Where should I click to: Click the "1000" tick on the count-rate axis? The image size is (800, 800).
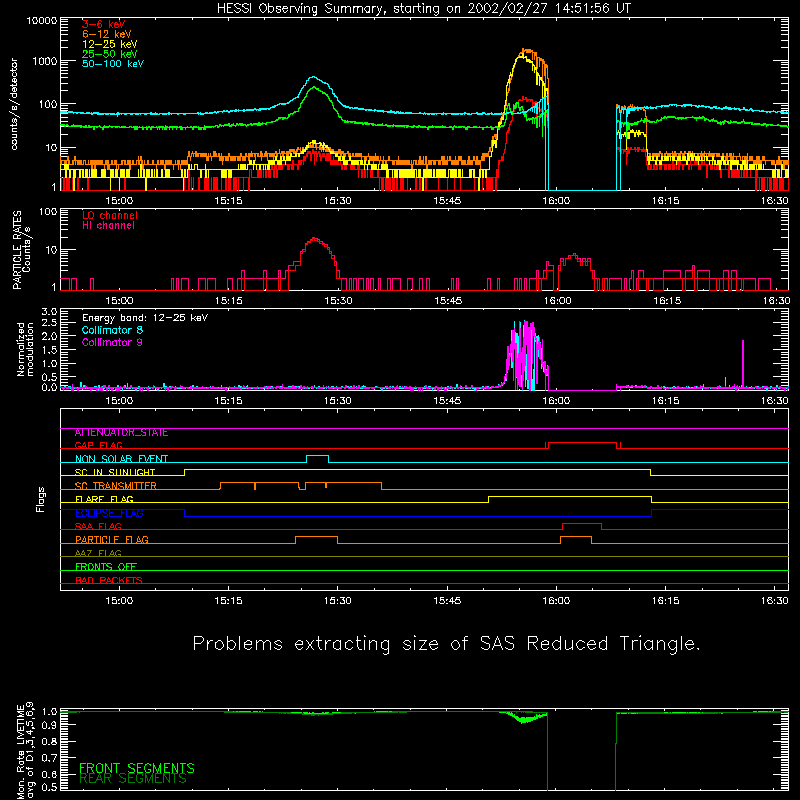point(44,61)
